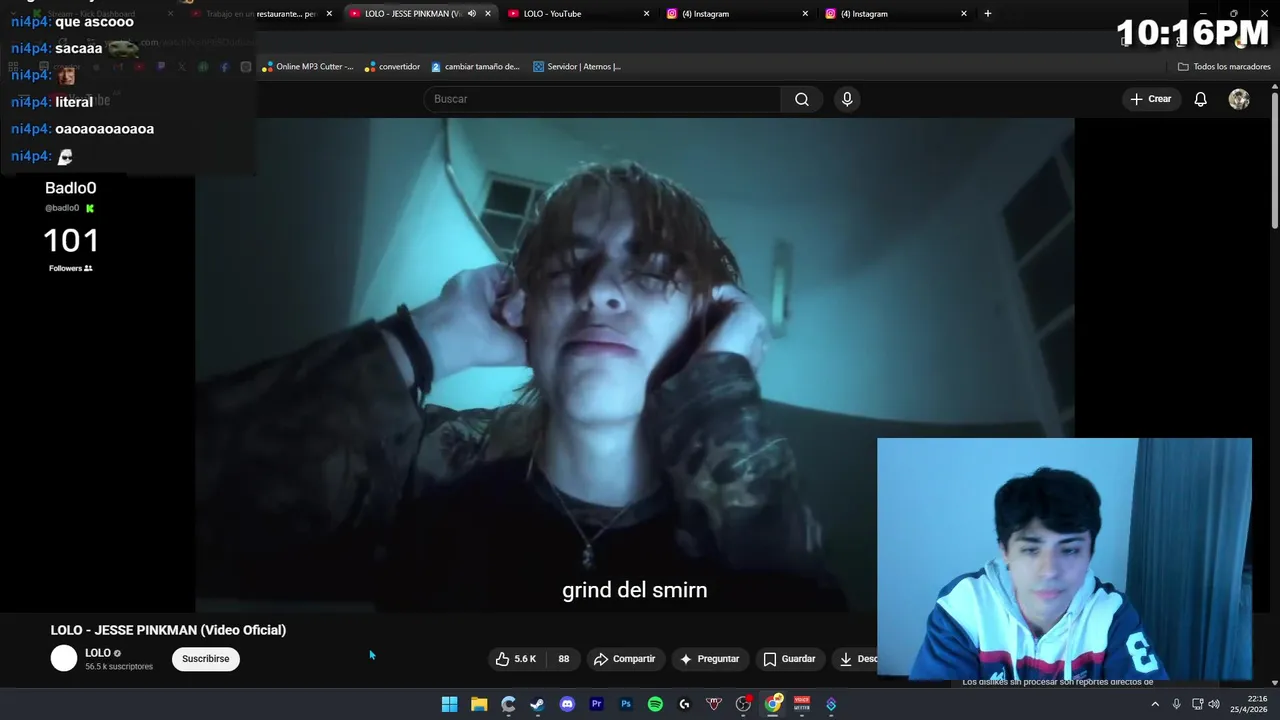This screenshot has height=720, width=1280.
Task: Open Todos los marcadores folder
Action: pyautogui.click(x=1224, y=67)
